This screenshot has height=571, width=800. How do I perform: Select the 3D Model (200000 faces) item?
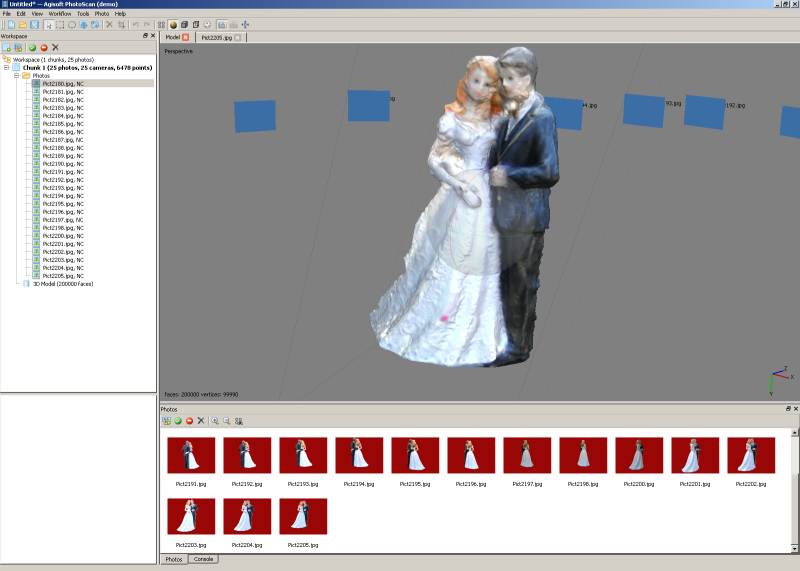[x=63, y=284]
